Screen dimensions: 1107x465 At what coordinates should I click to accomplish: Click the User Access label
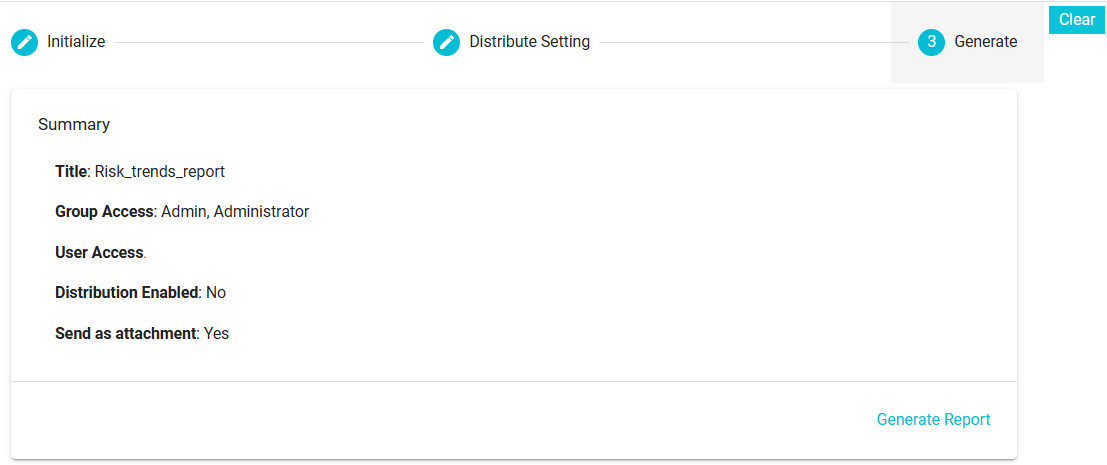100,253
